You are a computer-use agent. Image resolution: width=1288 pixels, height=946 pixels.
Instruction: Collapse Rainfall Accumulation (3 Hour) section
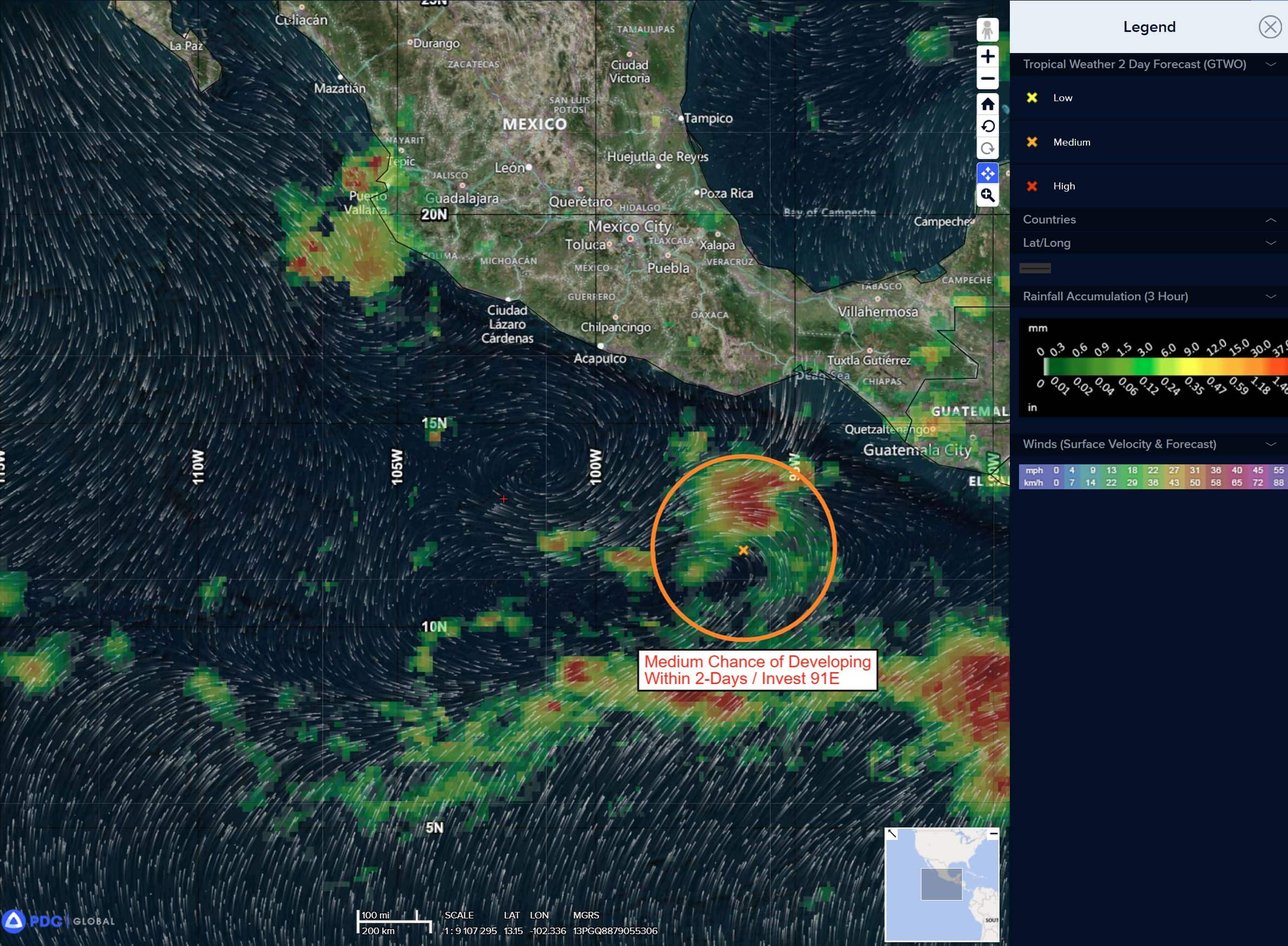click(x=1270, y=297)
